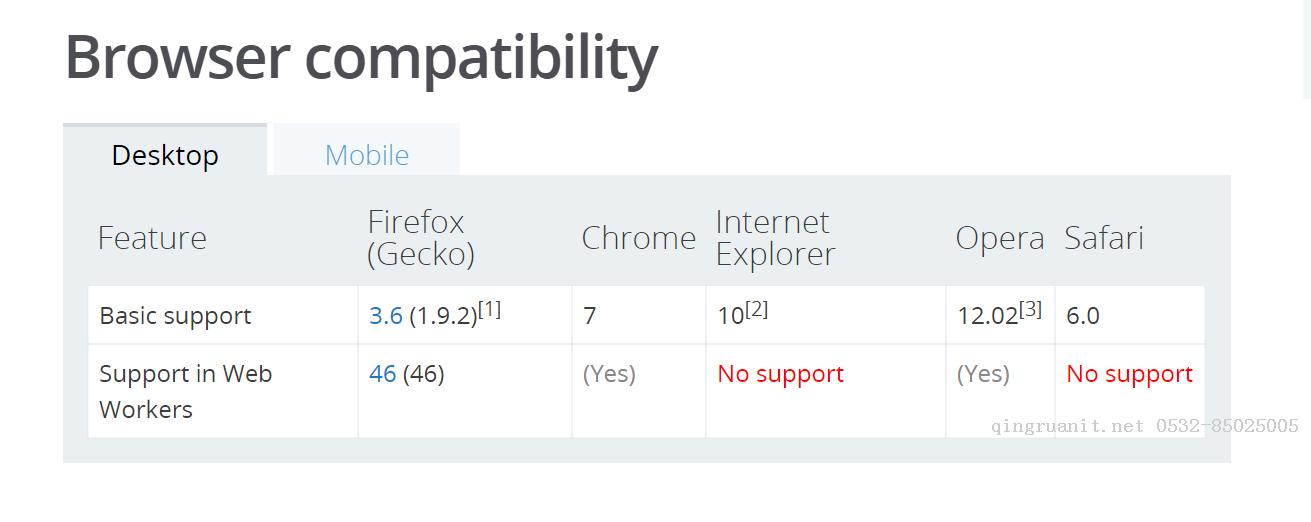Click the Browser compatibility heading

tap(361, 57)
